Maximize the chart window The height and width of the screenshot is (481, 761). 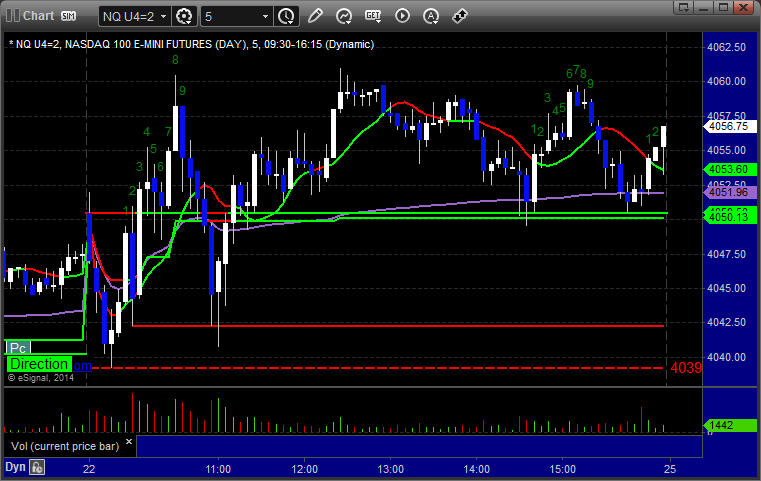tap(723, 7)
